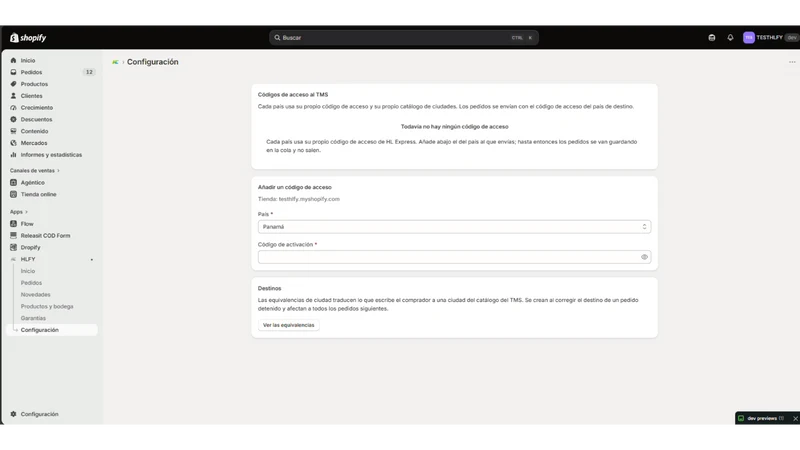Screen dimensions: 800x450
Task: Open the País dropdown showing Panamá
Action: click(x=454, y=227)
